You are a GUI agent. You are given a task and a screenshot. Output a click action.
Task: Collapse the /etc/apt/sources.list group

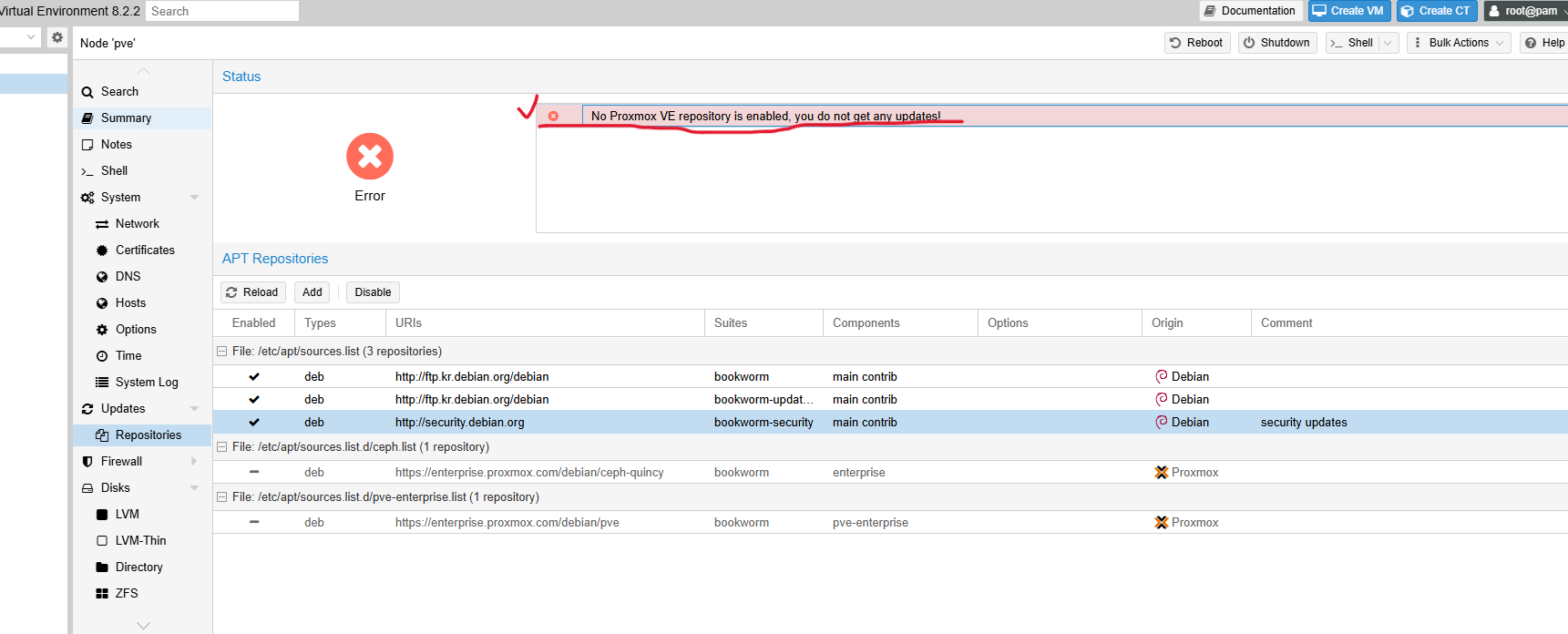(221, 351)
